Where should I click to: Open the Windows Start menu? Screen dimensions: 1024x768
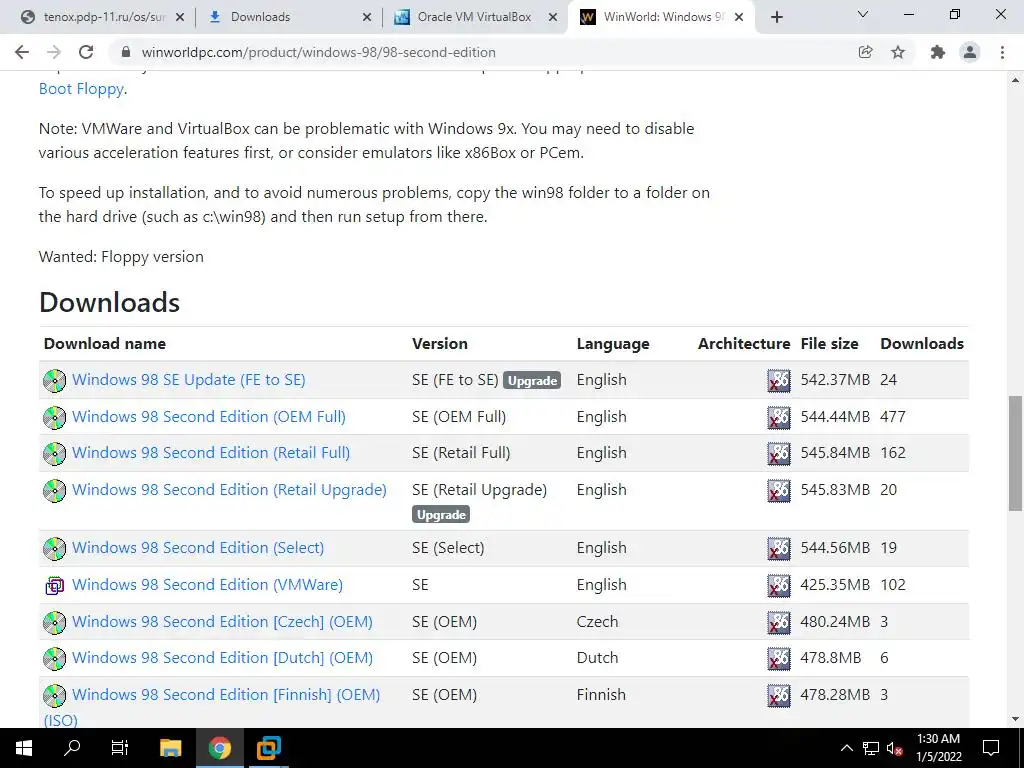[x=23, y=748]
